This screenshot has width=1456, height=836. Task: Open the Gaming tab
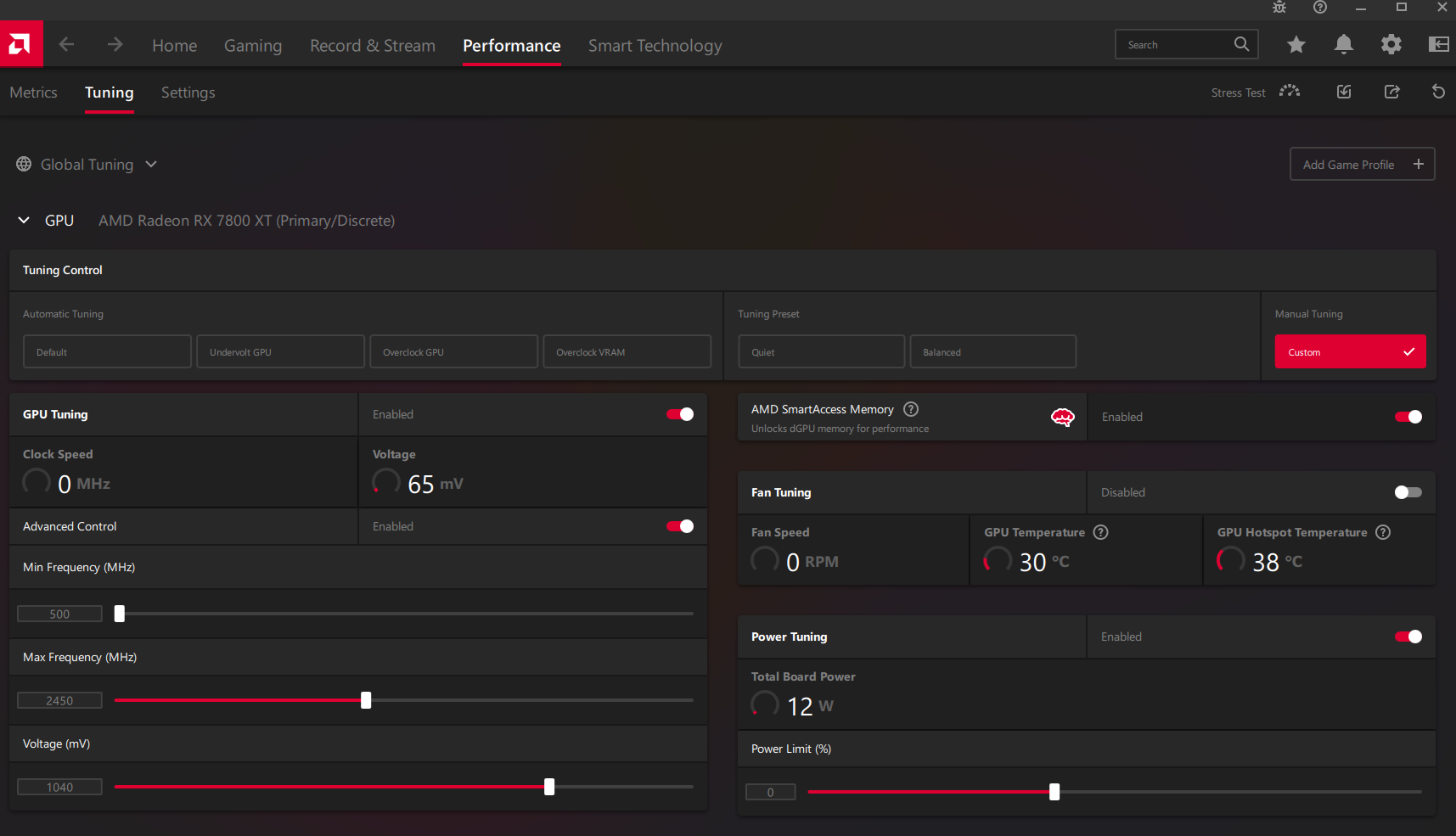(253, 46)
